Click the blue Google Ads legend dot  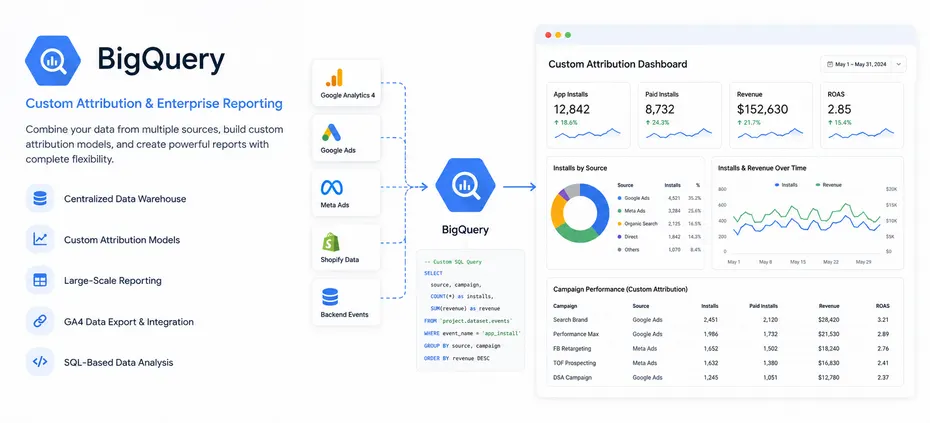point(620,198)
